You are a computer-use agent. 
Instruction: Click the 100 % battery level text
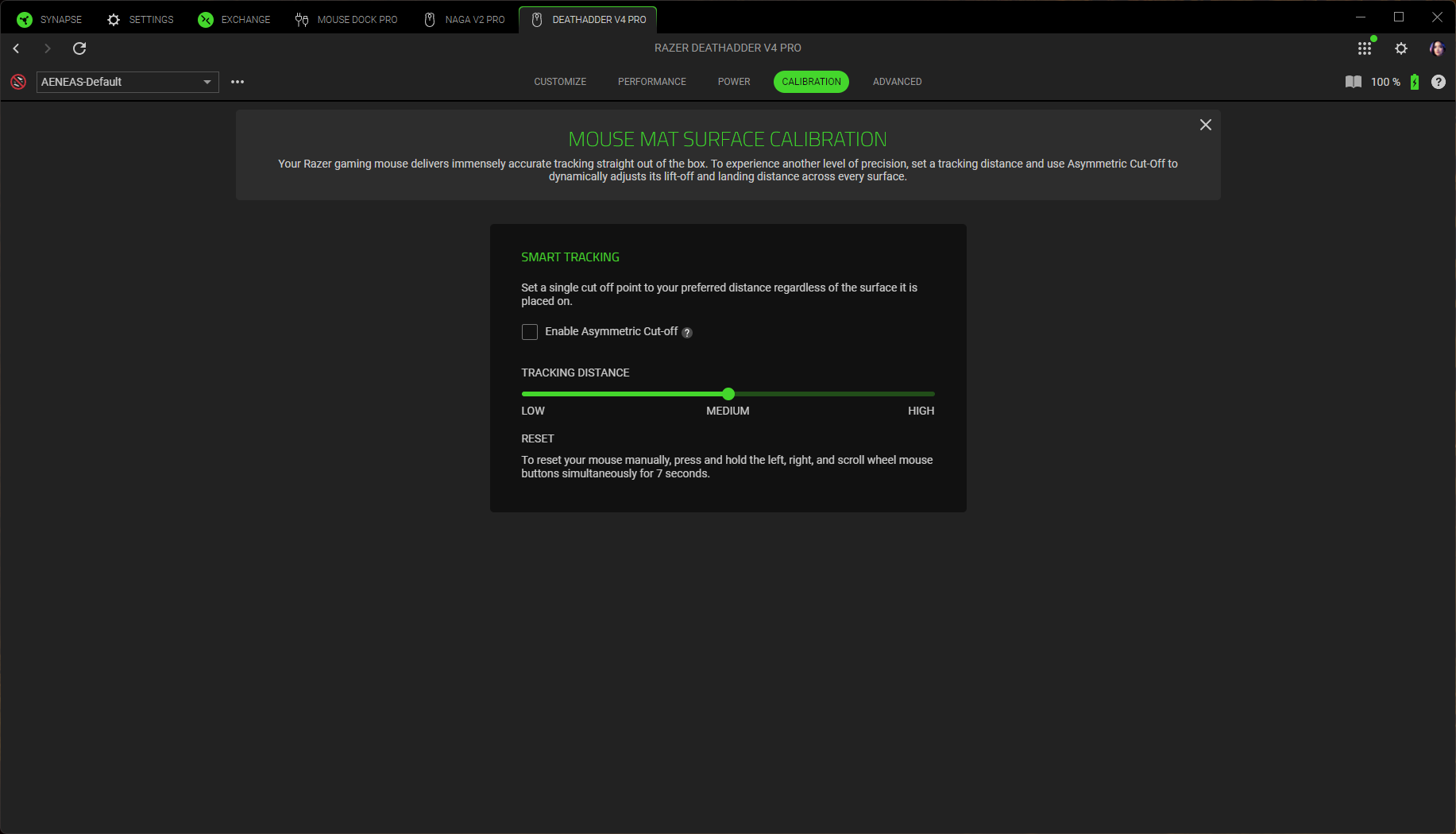point(1385,82)
